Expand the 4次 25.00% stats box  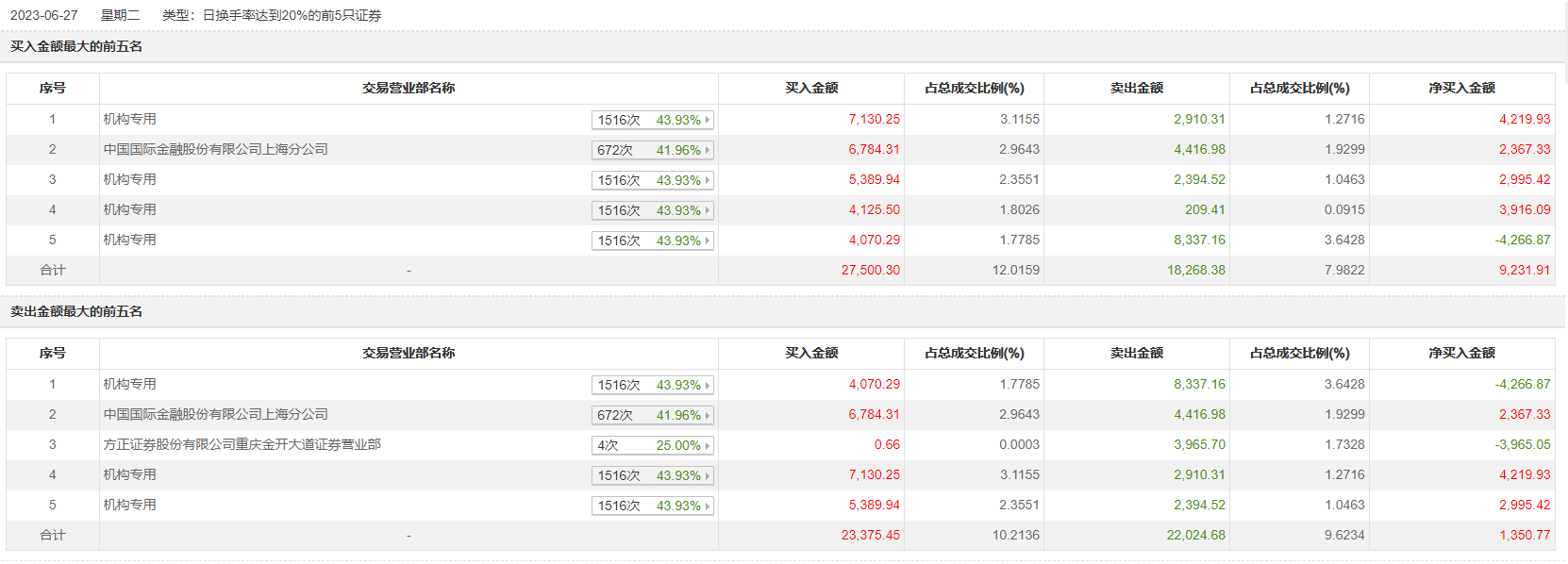click(652, 445)
